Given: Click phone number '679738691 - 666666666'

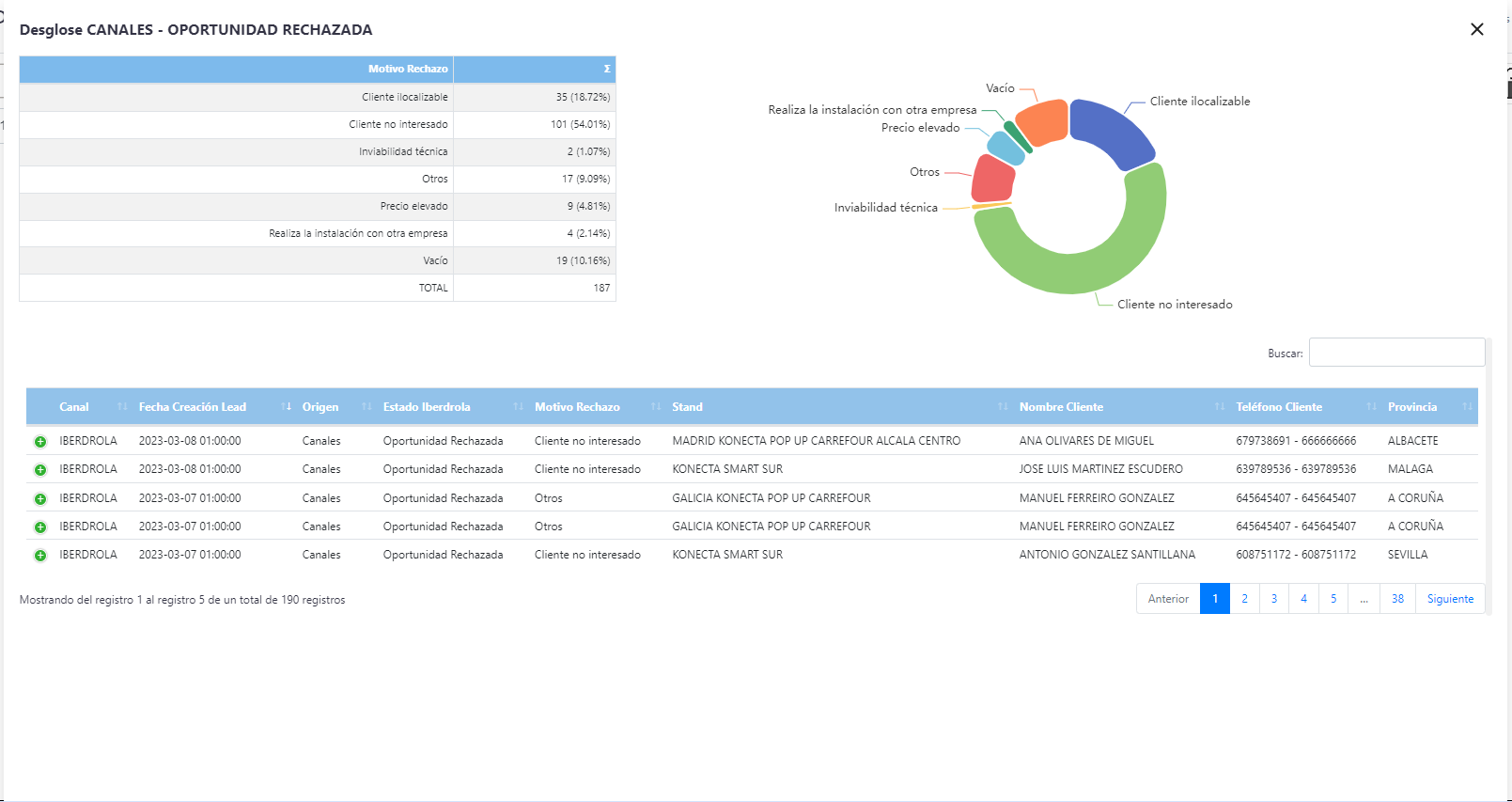Looking at the screenshot, I should click(1296, 441).
